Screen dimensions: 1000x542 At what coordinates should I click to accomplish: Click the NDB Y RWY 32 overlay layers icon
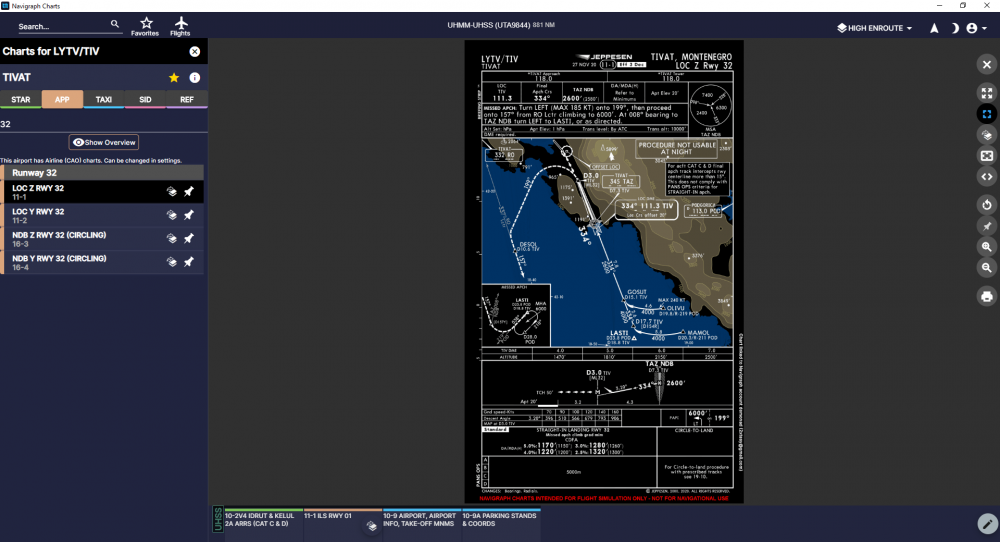[x=172, y=262]
